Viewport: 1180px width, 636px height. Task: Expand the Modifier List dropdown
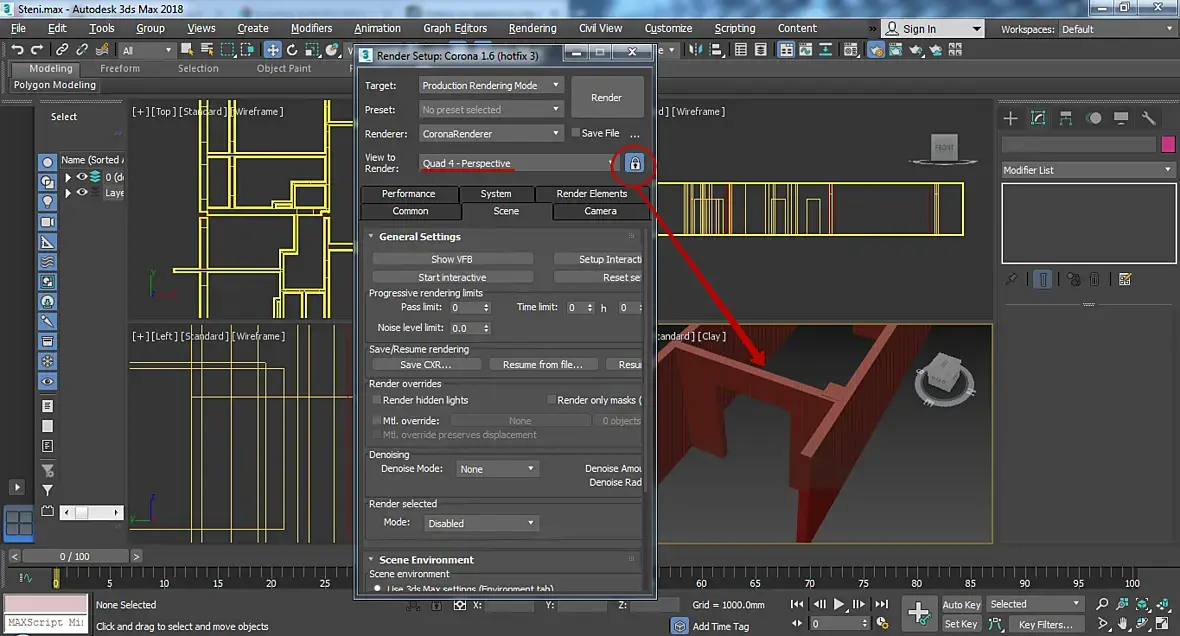click(1087, 170)
